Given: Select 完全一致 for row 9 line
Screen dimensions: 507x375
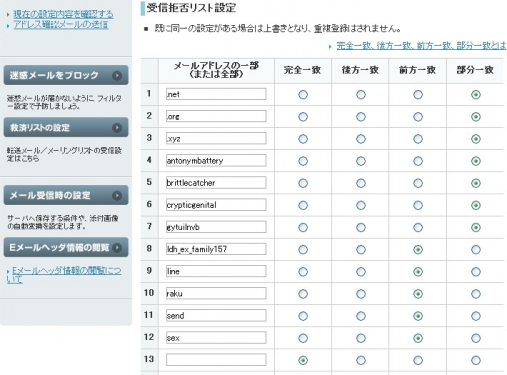Looking at the screenshot, I should pos(303,272).
